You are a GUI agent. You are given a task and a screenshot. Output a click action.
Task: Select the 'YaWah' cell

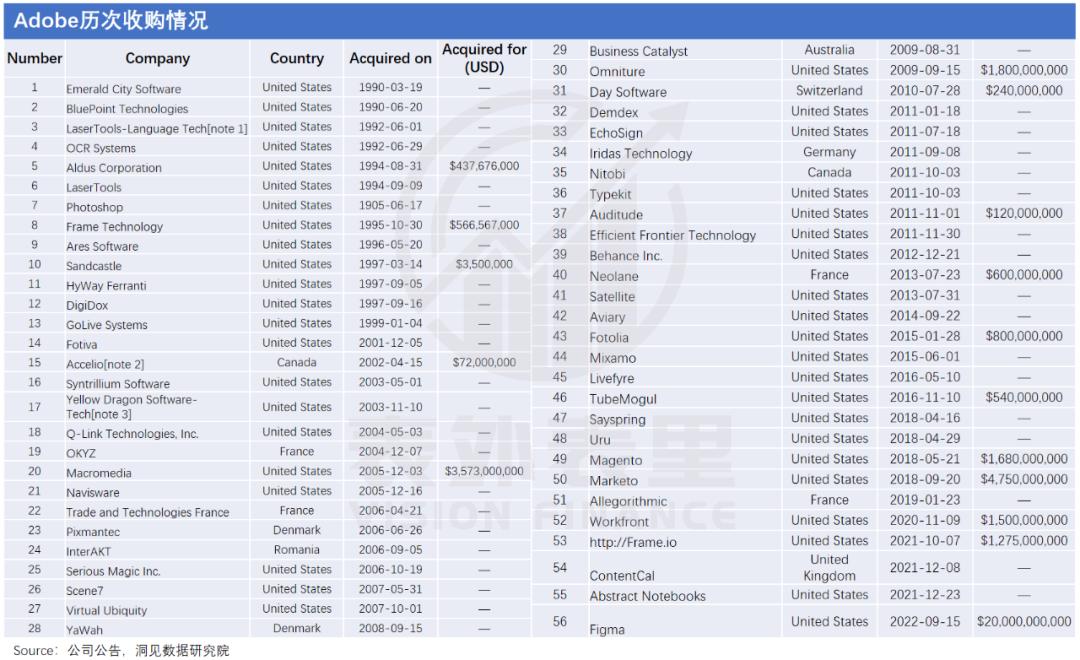pyautogui.click(x=84, y=630)
